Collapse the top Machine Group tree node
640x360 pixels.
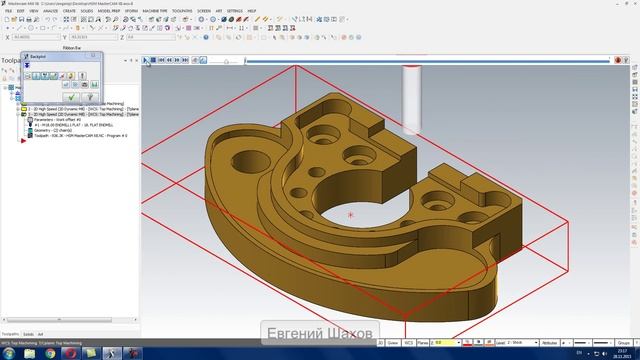[5, 87]
